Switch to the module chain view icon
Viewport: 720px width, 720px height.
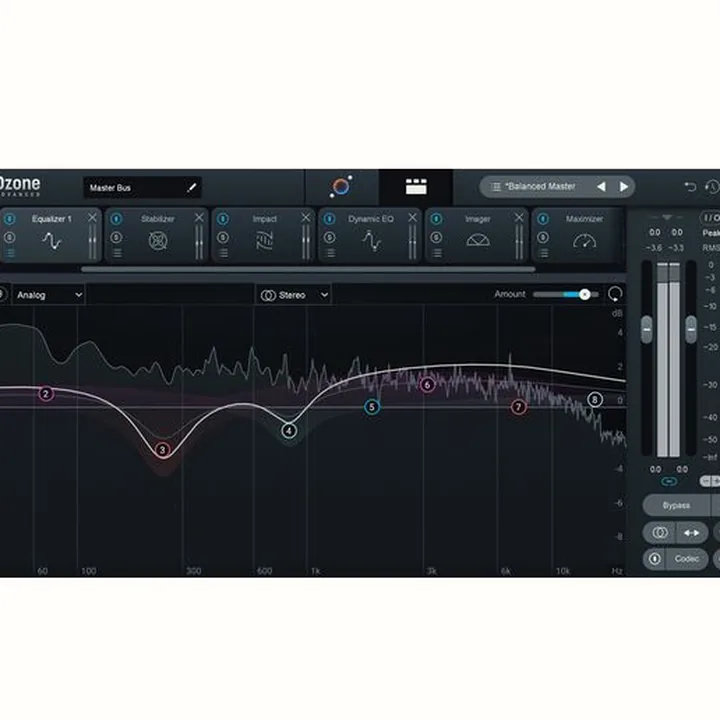416,186
